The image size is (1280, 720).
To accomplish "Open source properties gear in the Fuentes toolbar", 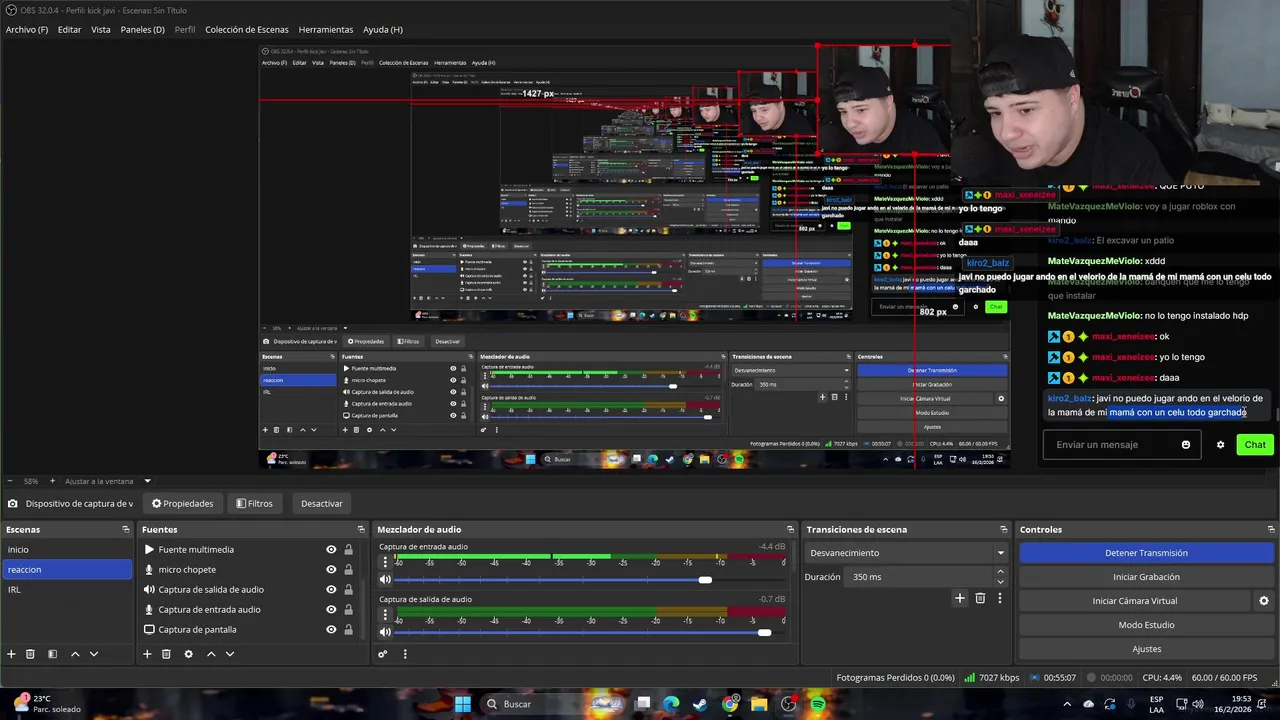I will pyautogui.click(x=188, y=654).
